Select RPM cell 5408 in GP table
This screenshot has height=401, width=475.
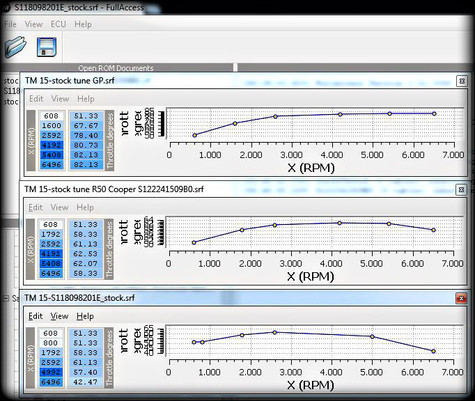click(51, 155)
